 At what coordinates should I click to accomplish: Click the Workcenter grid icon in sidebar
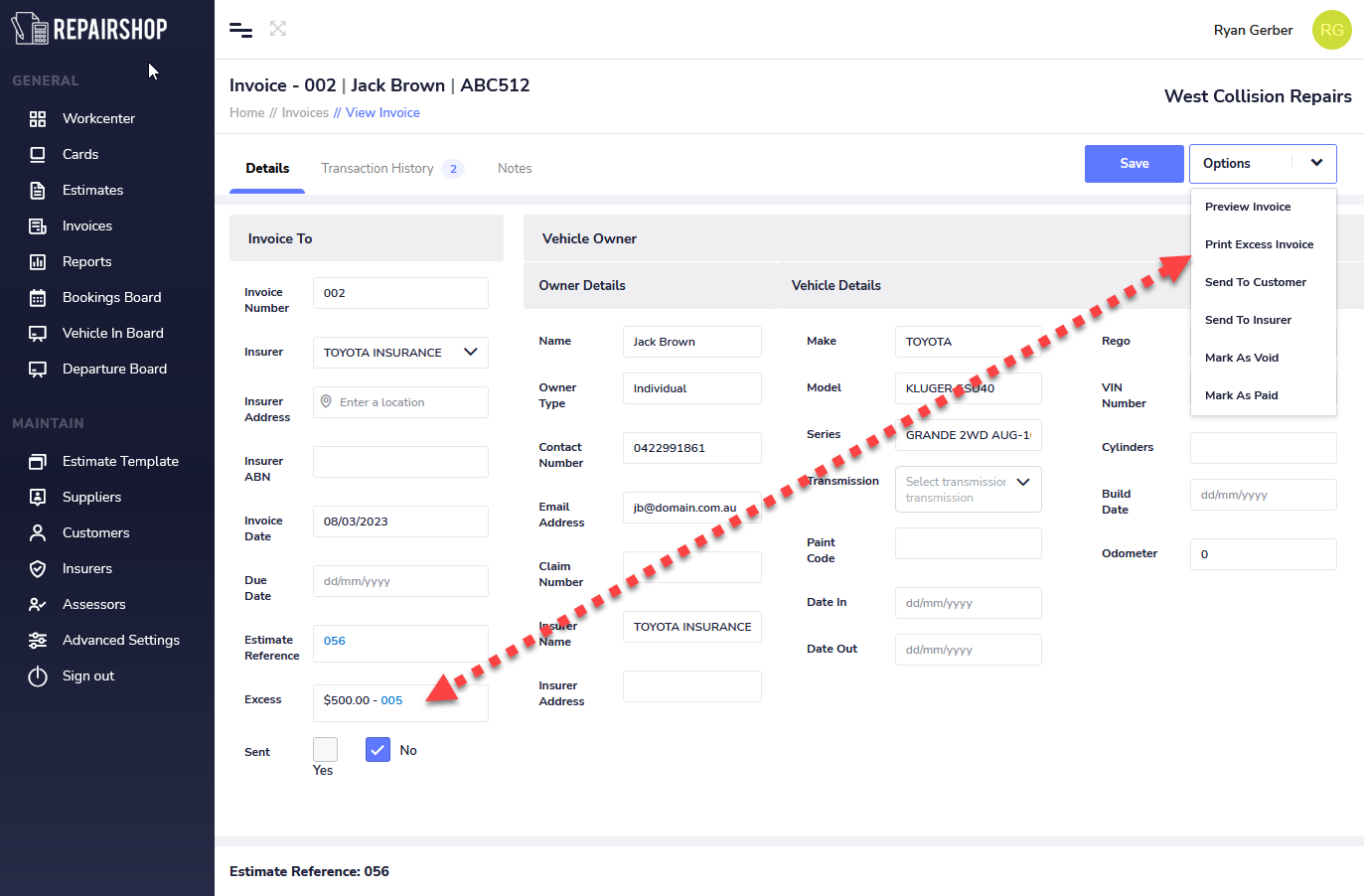38,119
